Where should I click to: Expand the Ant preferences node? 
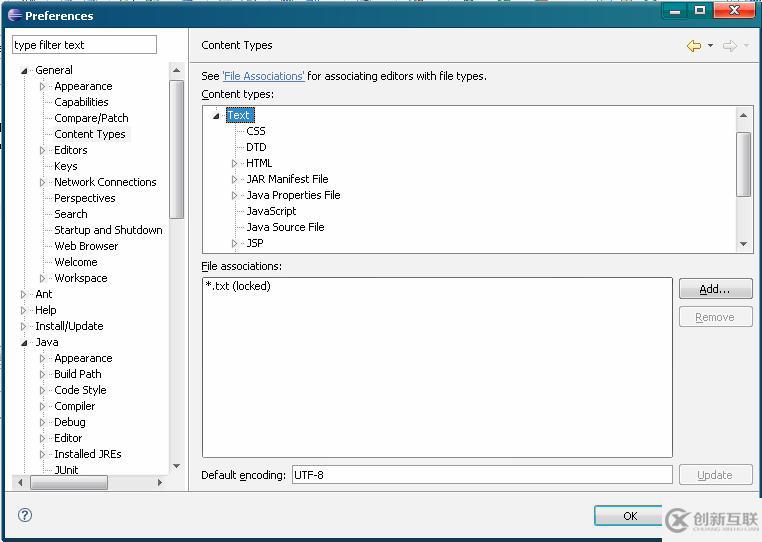pyautogui.click(x=23, y=295)
